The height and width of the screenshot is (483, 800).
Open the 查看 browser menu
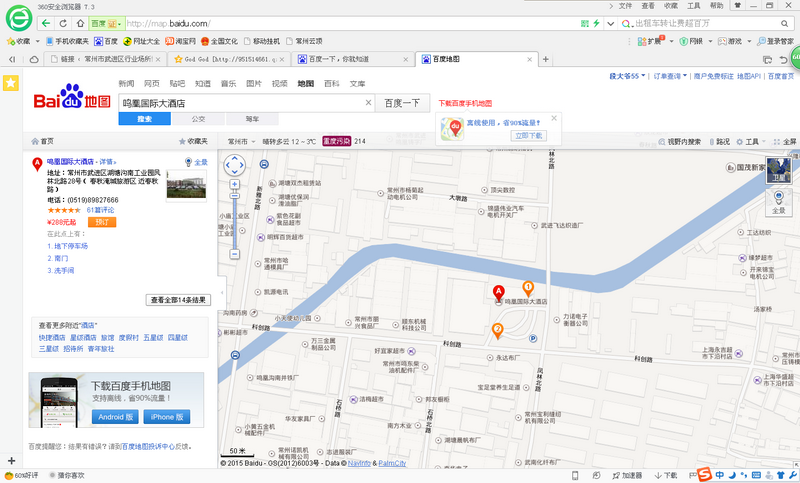point(648,6)
